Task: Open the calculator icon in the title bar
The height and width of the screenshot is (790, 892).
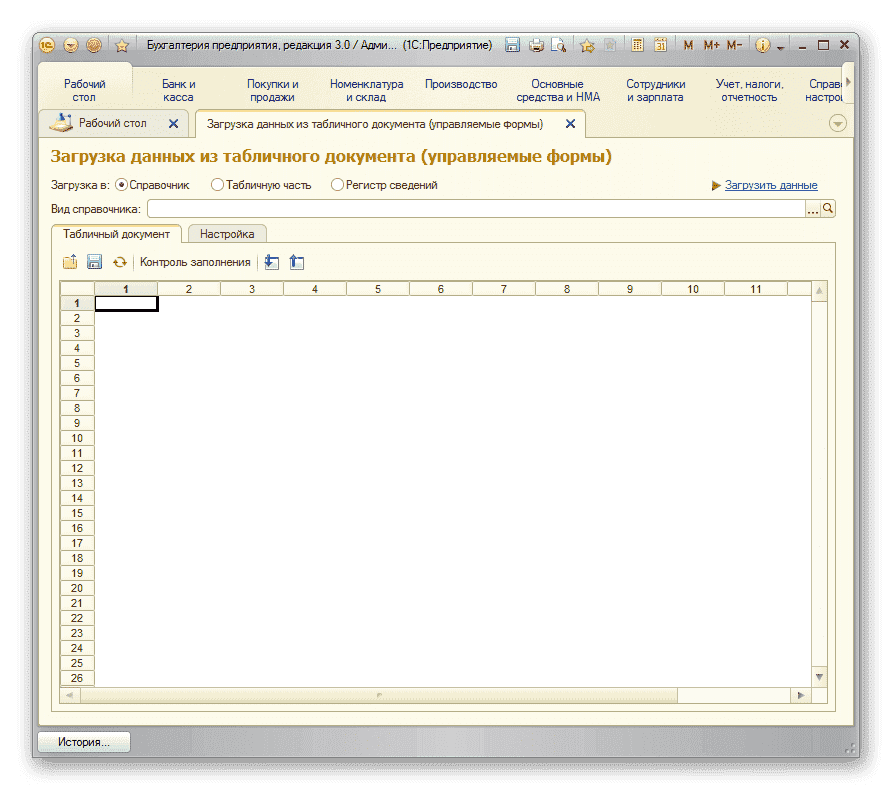Action: pos(636,45)
